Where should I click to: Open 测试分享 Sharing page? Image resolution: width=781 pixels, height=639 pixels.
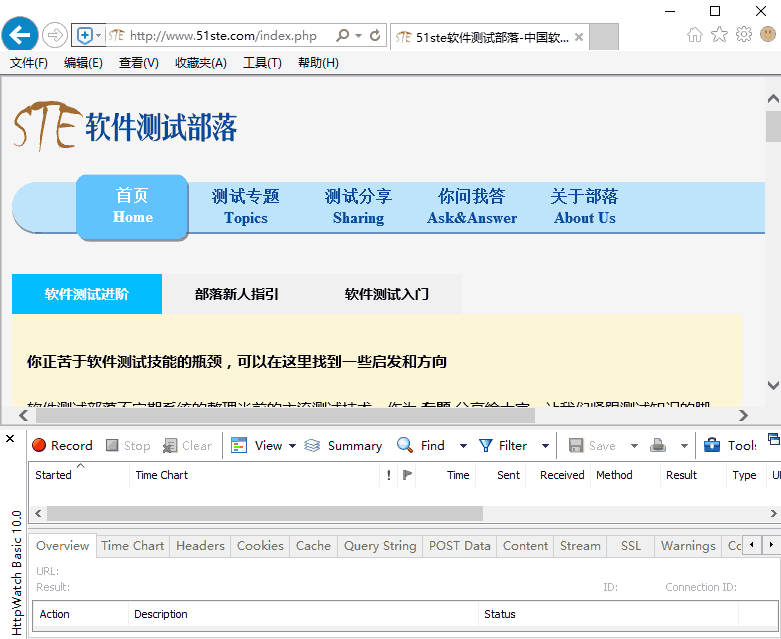358,207
